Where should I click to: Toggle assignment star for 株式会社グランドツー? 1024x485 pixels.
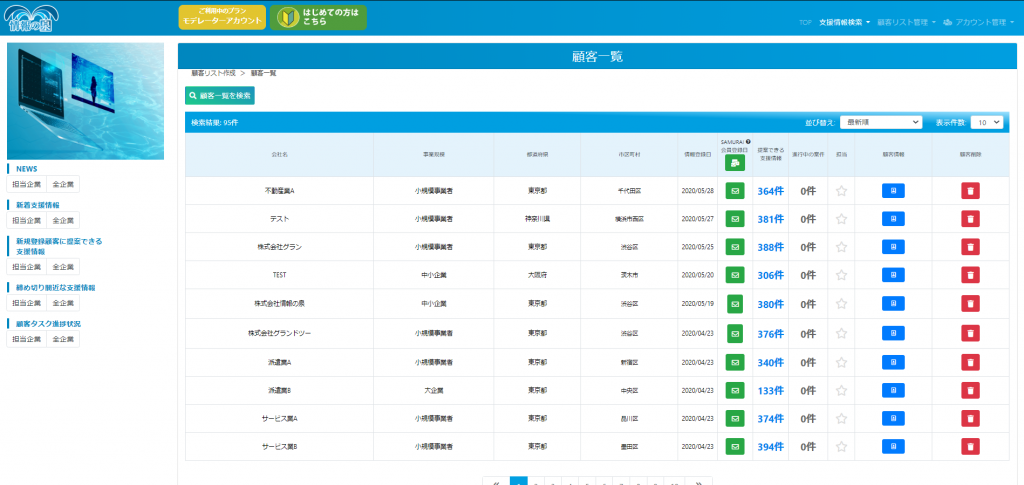[x=842, y=333]
